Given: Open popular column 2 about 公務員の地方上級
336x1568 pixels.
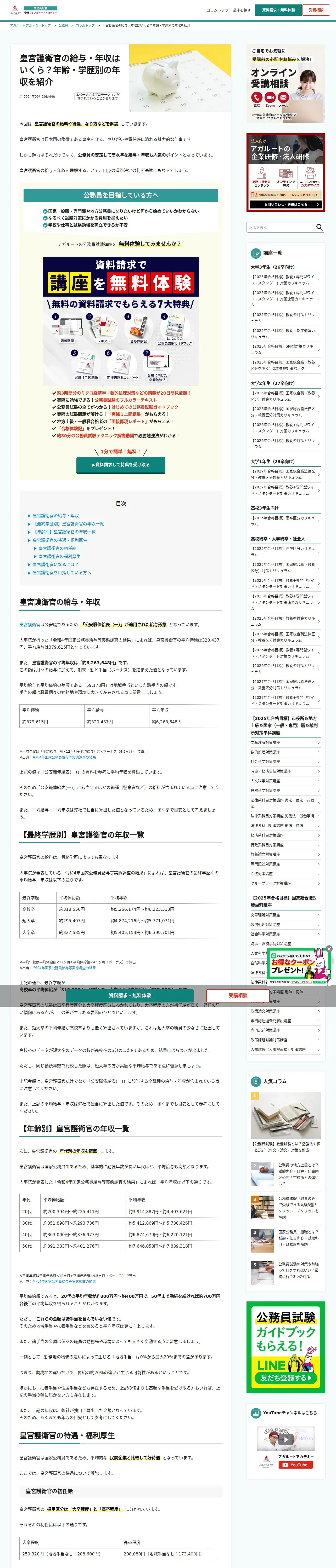Looking at the screenshot, I should tap(285, 1174).
